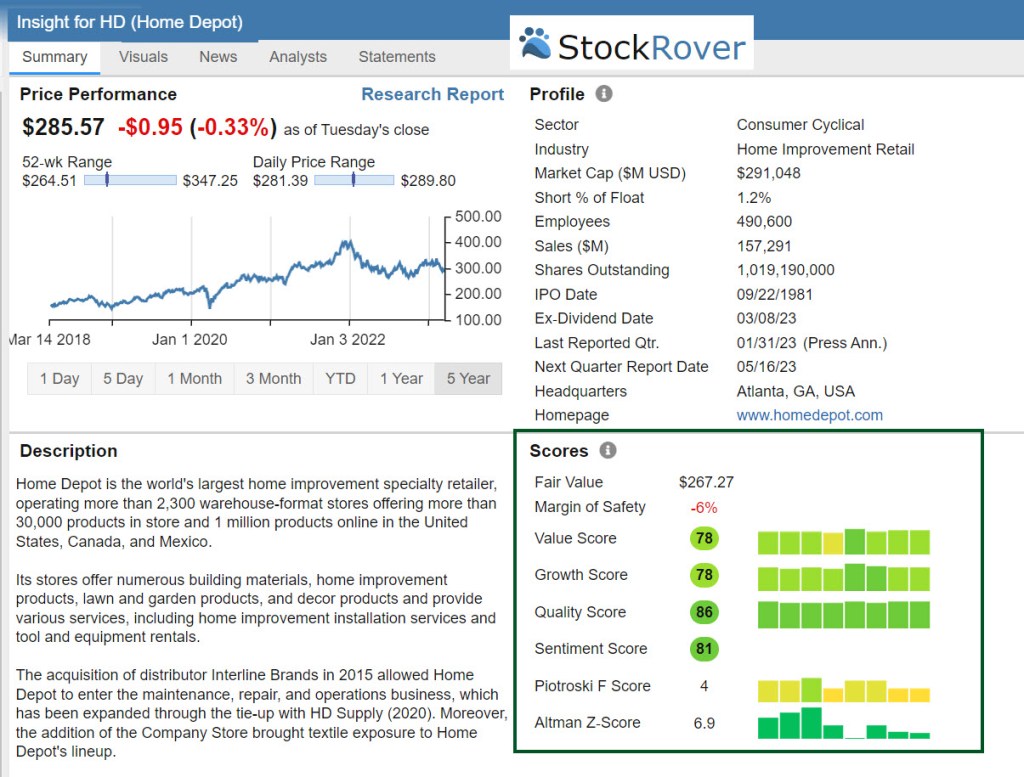Click the 52-wk Range slider bar
The width and height of the screenshot is (1024, 777).
(x=130, y=180)
